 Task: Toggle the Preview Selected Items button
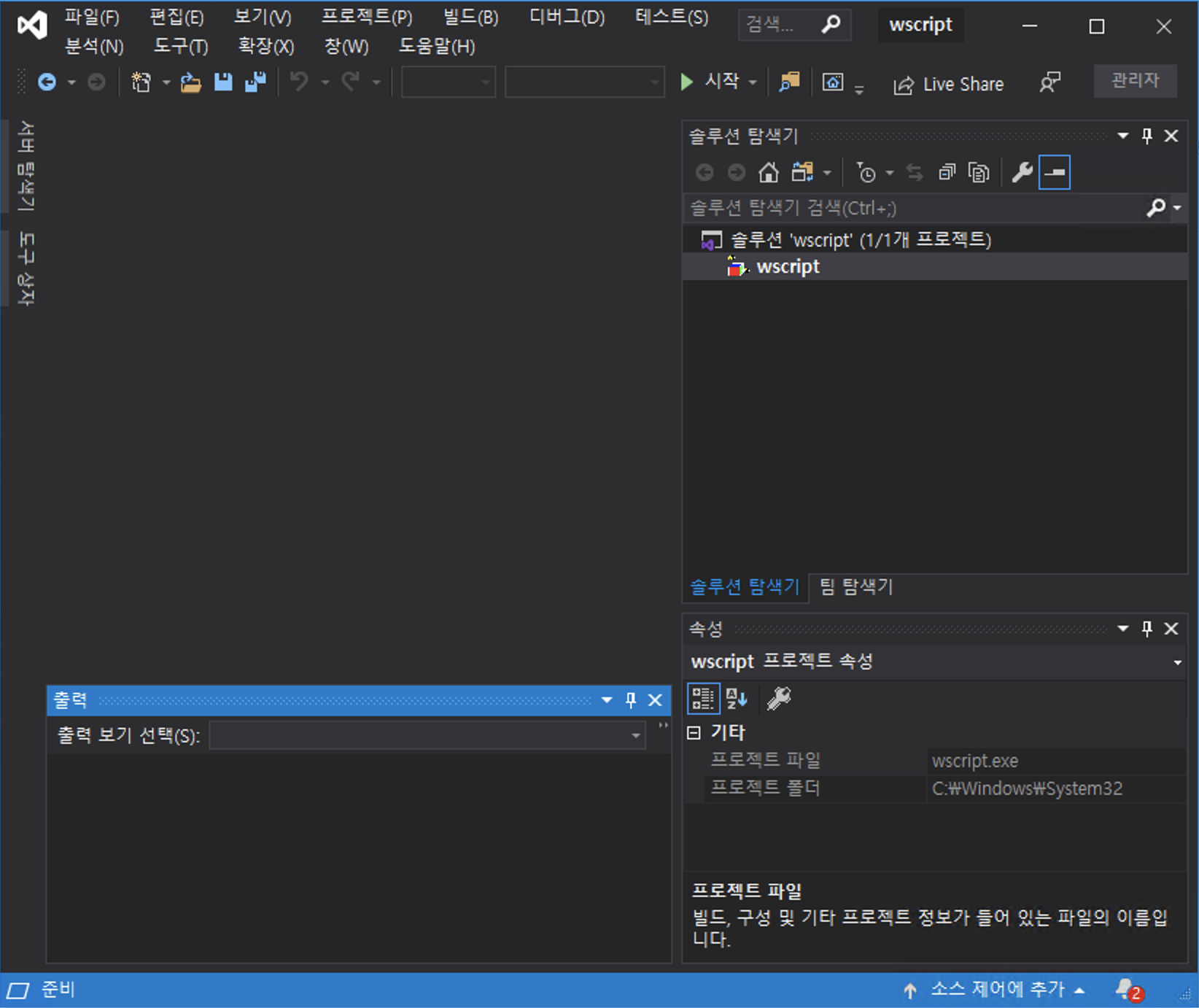point(1055,173)
